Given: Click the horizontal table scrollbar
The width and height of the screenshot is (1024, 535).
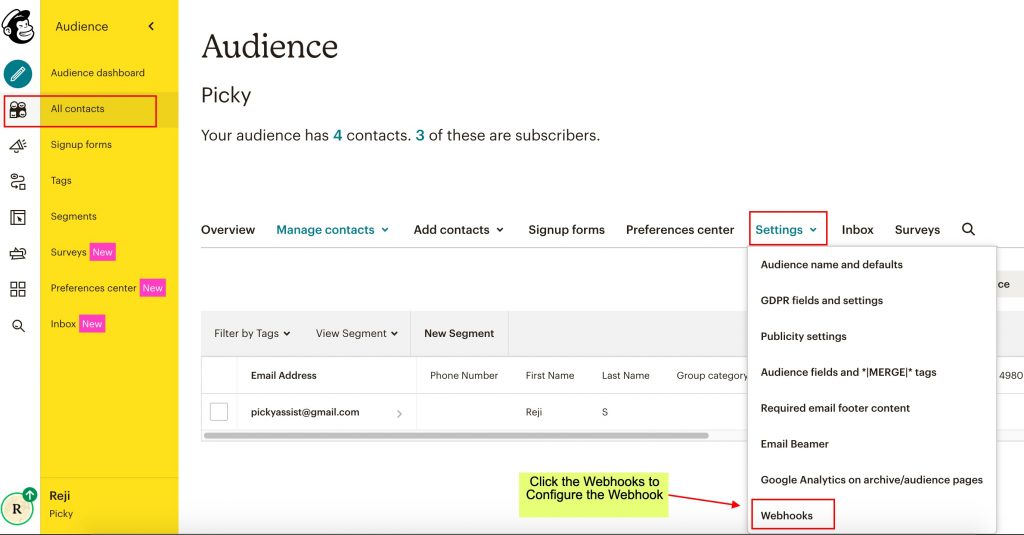Looking at the screenshot, I should [x=456, y=436].
